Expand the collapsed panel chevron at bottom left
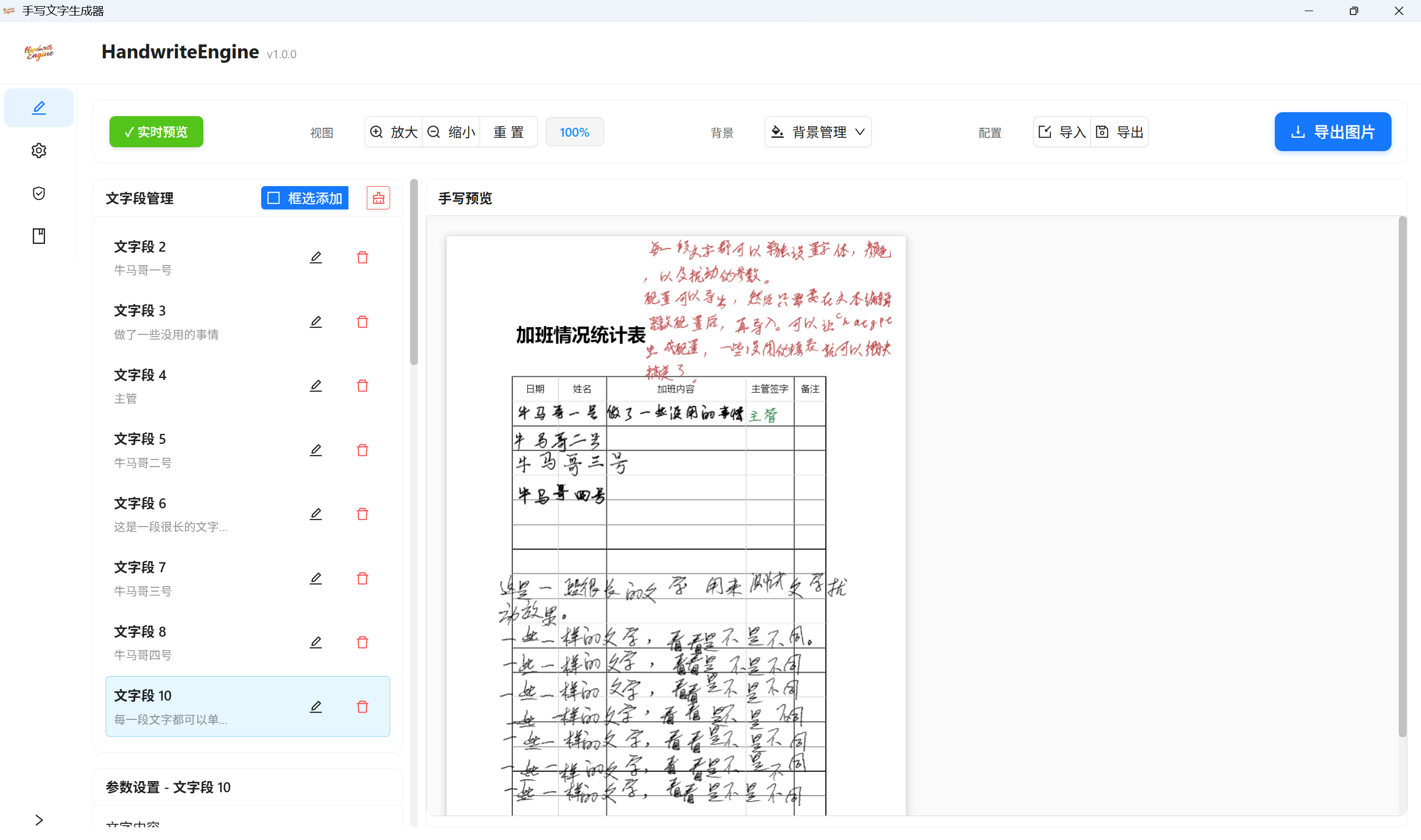 pos(38,819)
